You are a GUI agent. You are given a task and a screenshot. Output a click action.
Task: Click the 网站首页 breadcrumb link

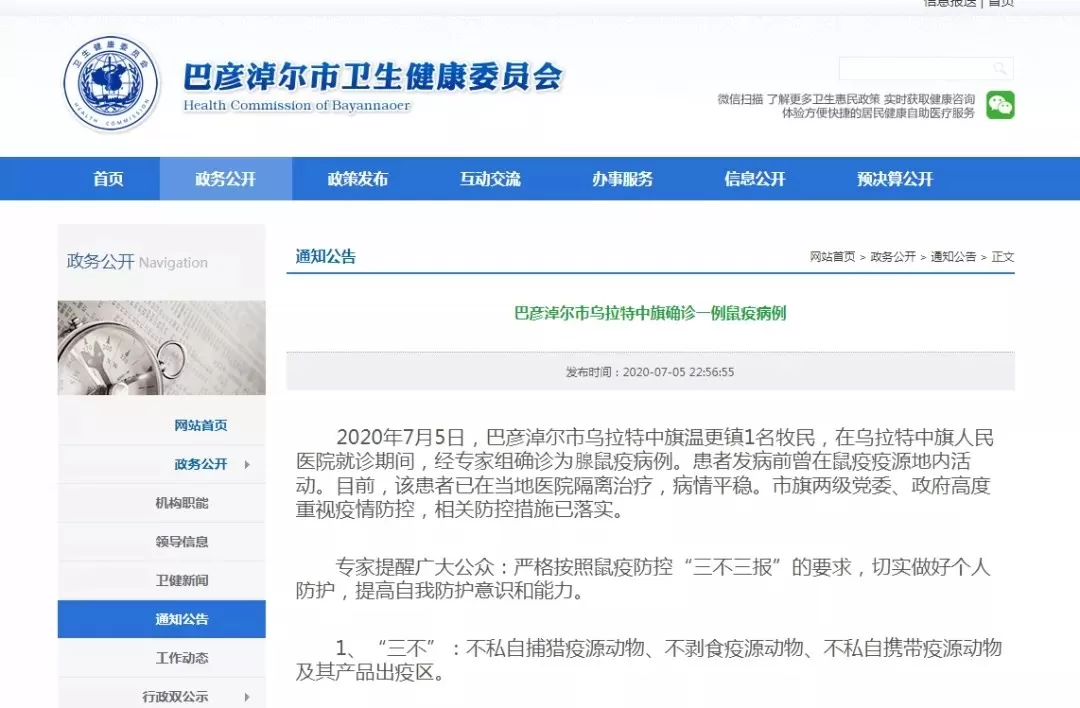pyautogui.click(x=832, y=257)
